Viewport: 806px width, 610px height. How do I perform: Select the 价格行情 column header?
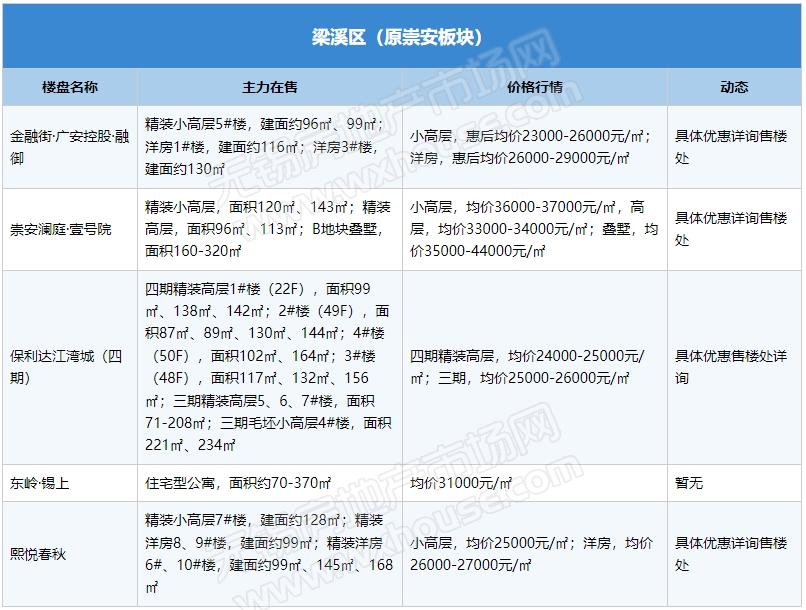(x=535, y=87)
